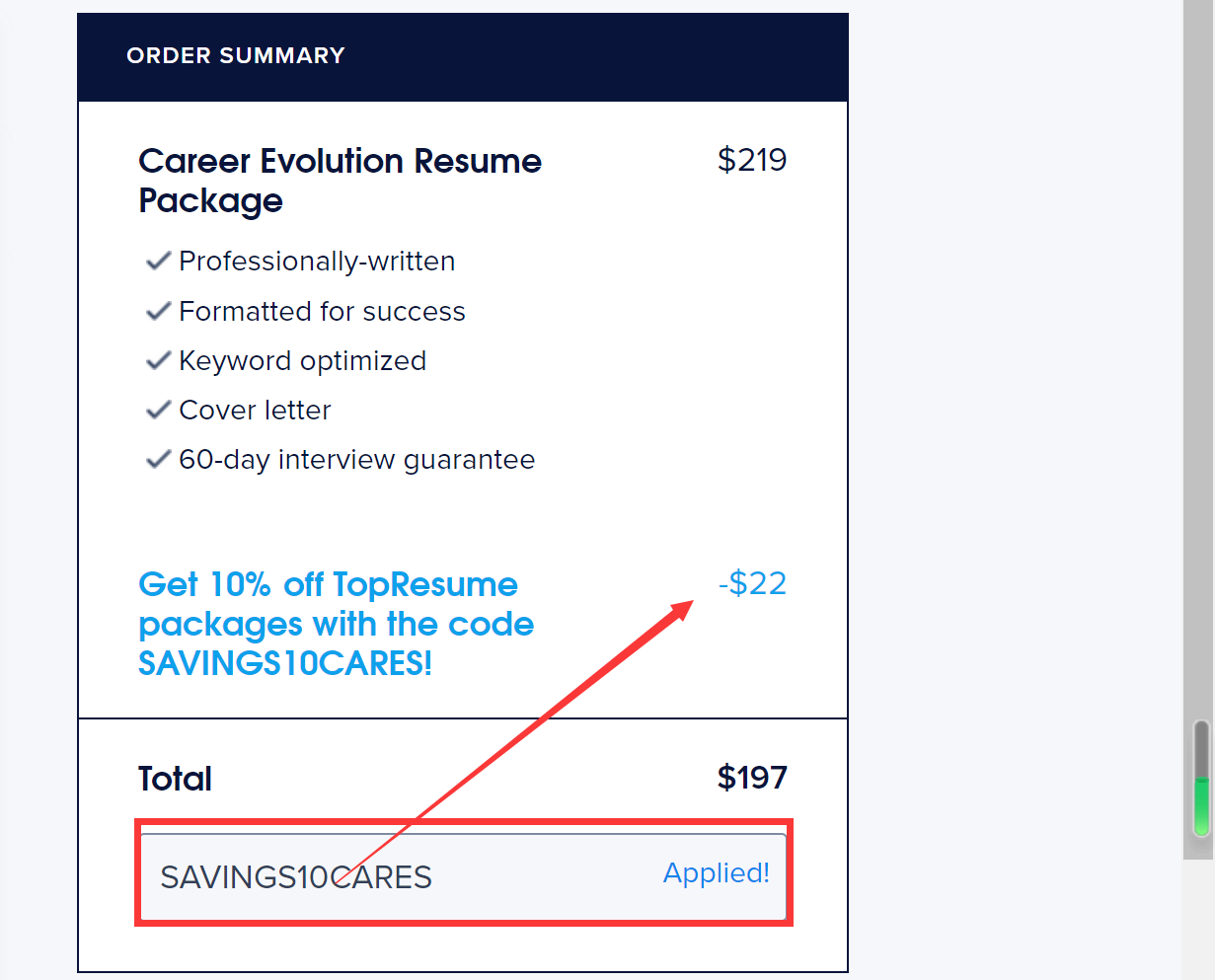Image resolution: width=1215 pixels, height=980 pixels.
Task: Click the checkmark beside Professionally-written
Action: (158, 261)
